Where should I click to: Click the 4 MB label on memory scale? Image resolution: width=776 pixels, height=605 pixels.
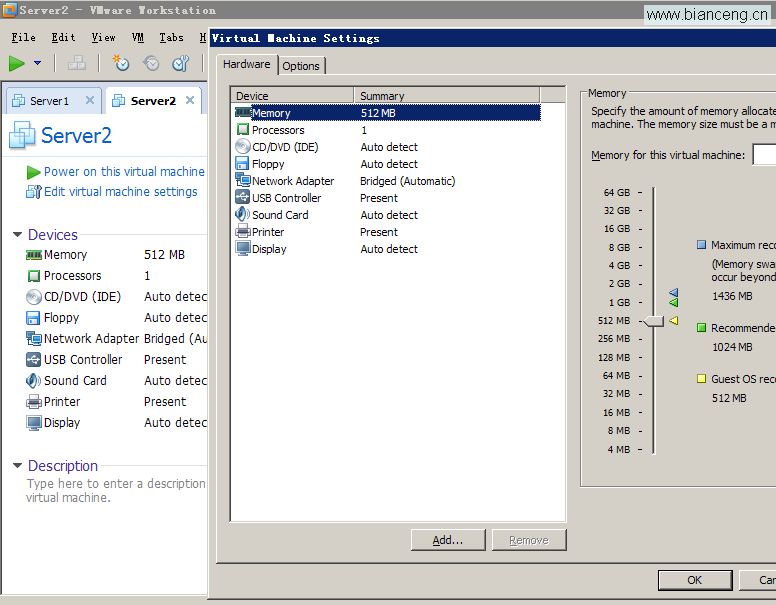[619, 450]
